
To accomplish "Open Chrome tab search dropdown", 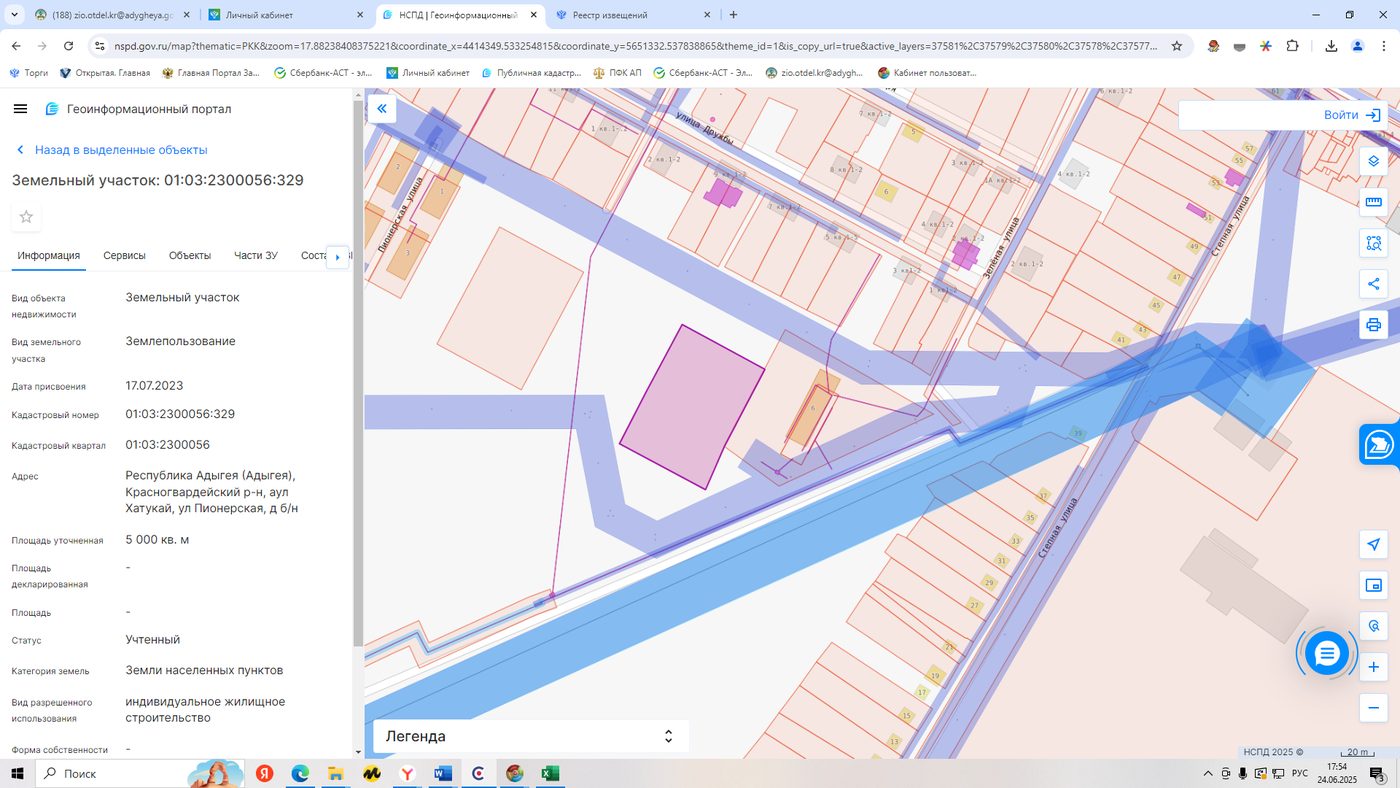I will click(x=14, y=15).
